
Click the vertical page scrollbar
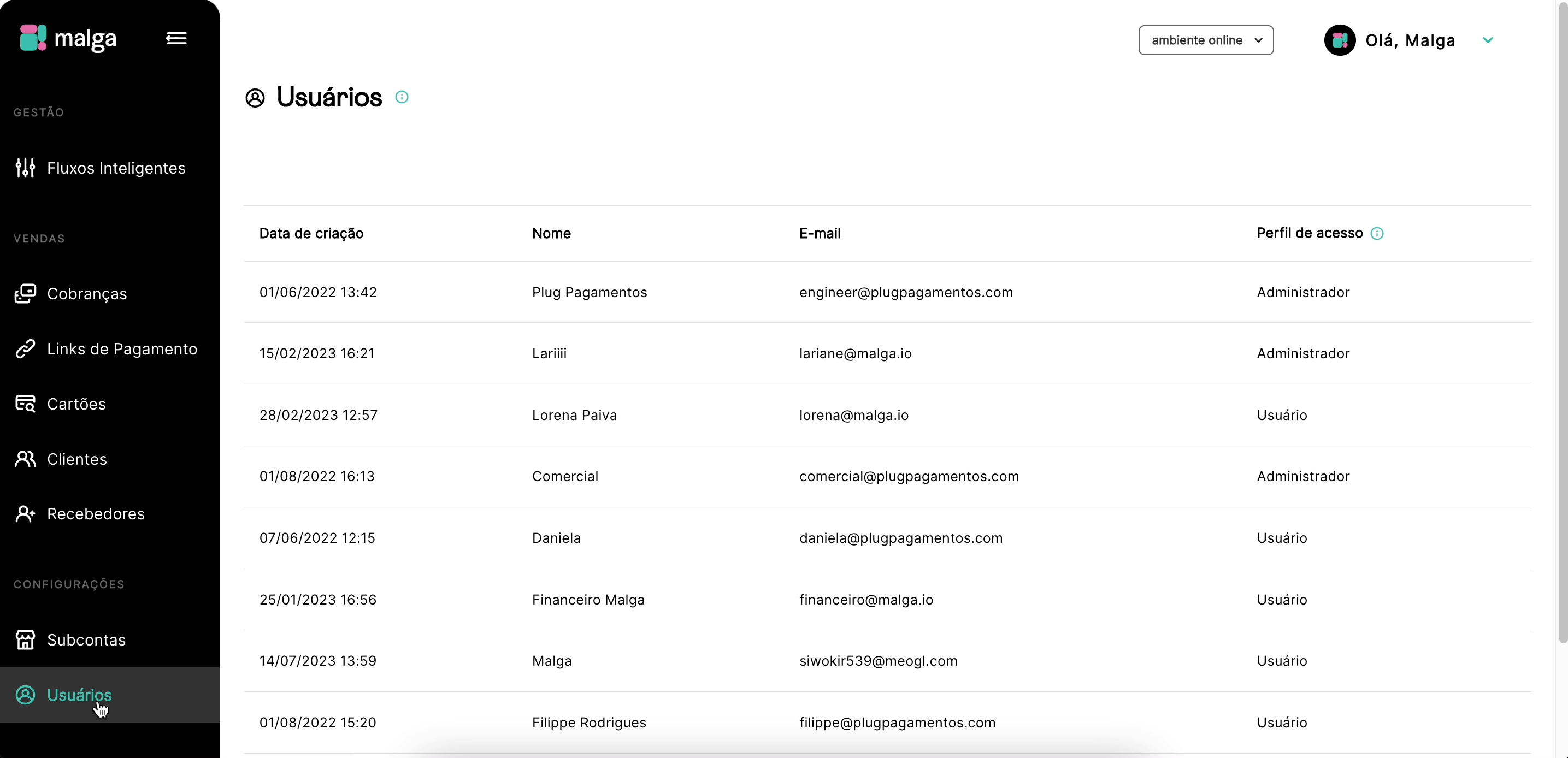1562,322
